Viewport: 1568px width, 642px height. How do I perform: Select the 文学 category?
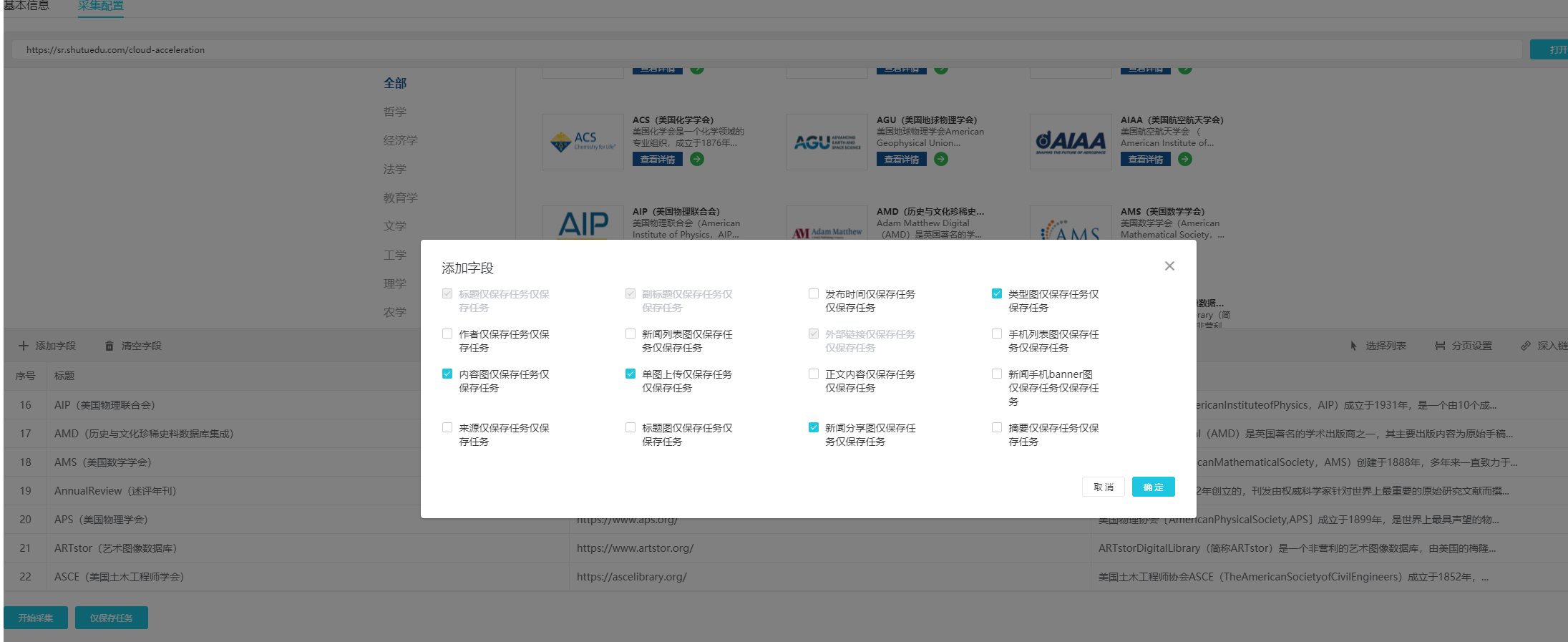pyautogui.click(x=395, y=226)
